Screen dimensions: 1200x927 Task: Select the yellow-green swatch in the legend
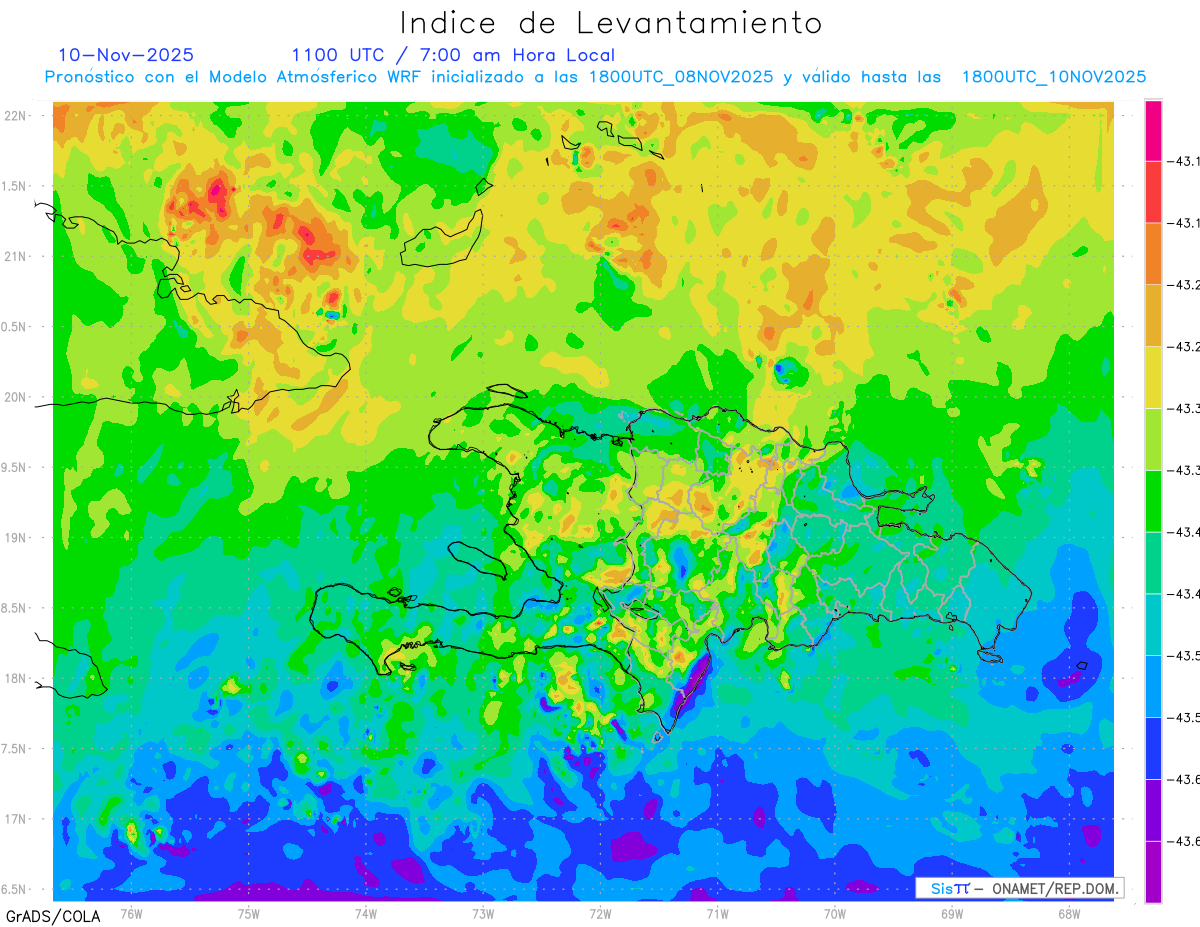point(1153,439)
